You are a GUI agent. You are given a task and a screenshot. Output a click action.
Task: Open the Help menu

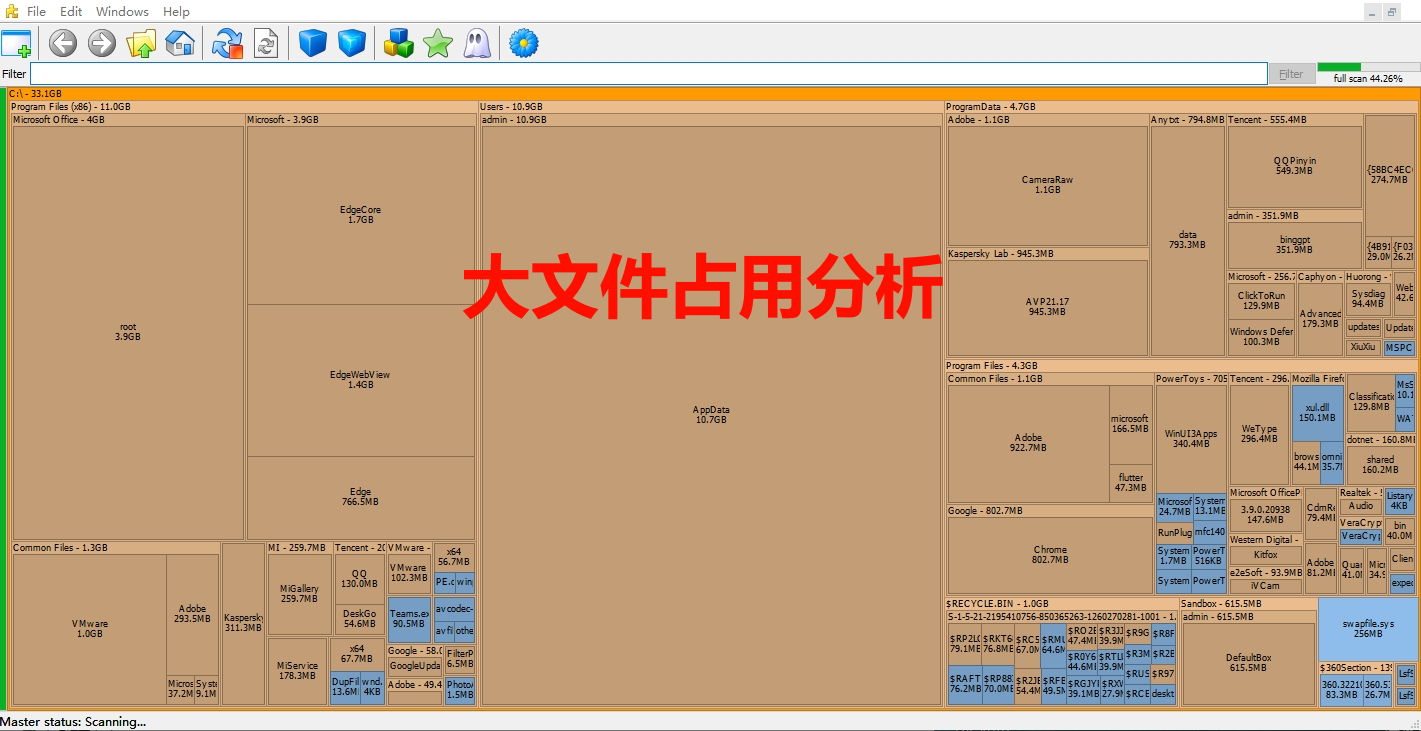click(176, 12)
